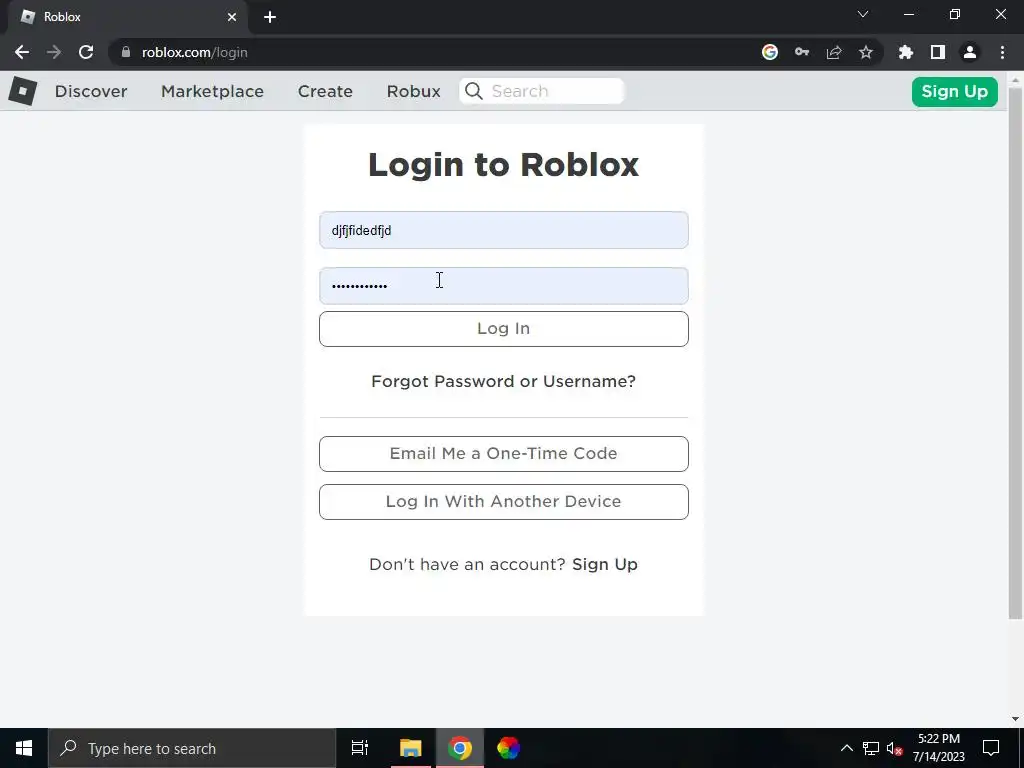Image resolution: width=1024 pixels, height=768 pixels.
Task: Click the scrollbar down arrow
Action: (1015, 719)
